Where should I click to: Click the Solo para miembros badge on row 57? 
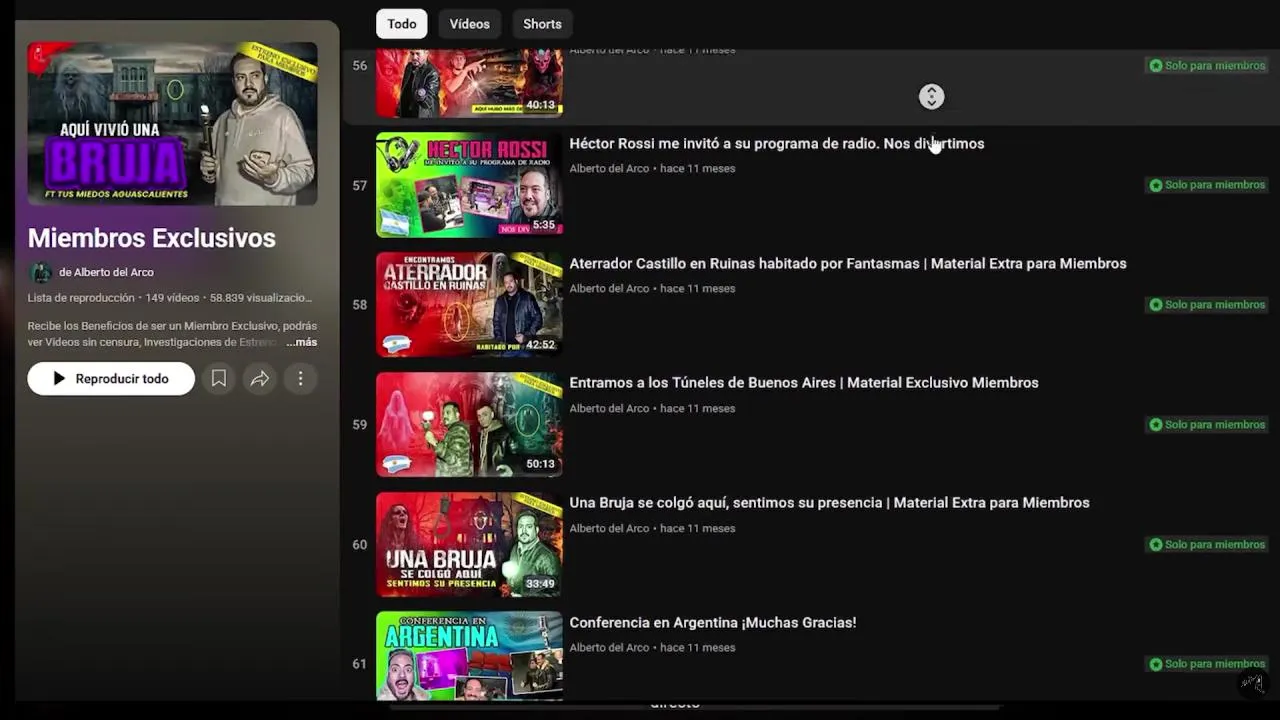click(x=1207, y=185)
